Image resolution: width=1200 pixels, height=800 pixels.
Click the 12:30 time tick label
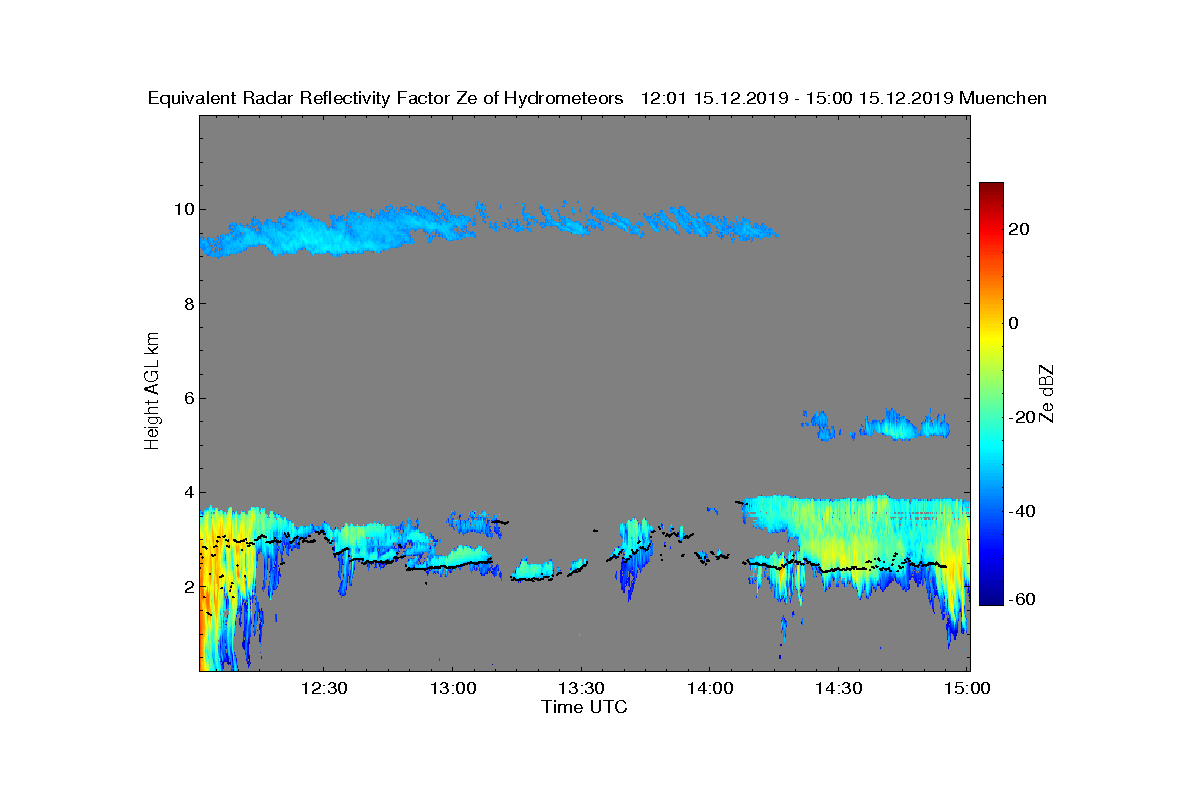click(323, 688)
